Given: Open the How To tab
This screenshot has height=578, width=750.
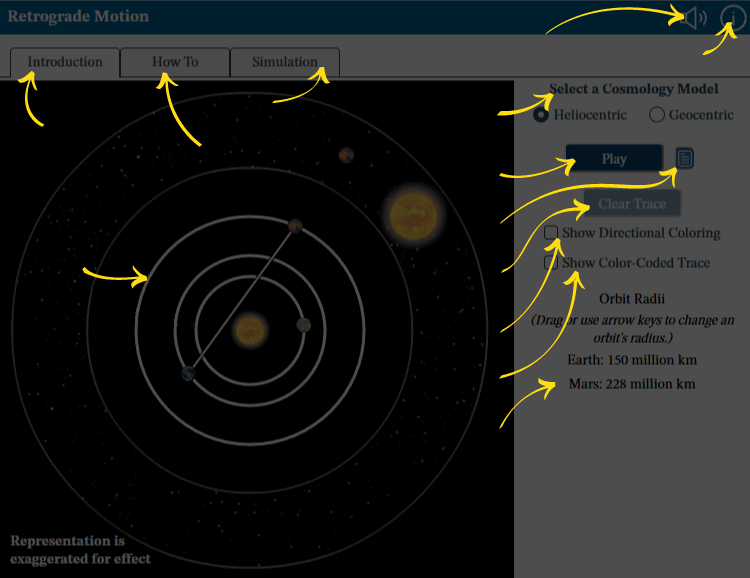Looking at the screenshot, I should pos(175,62).
